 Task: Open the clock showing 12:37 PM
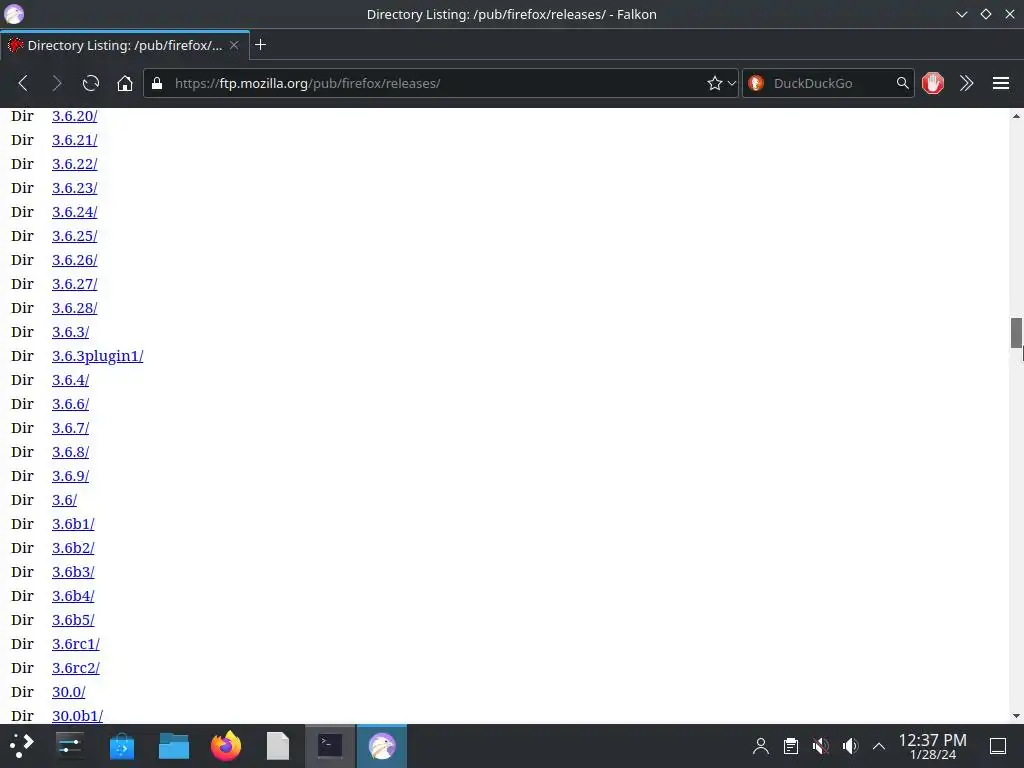[933, 746]
